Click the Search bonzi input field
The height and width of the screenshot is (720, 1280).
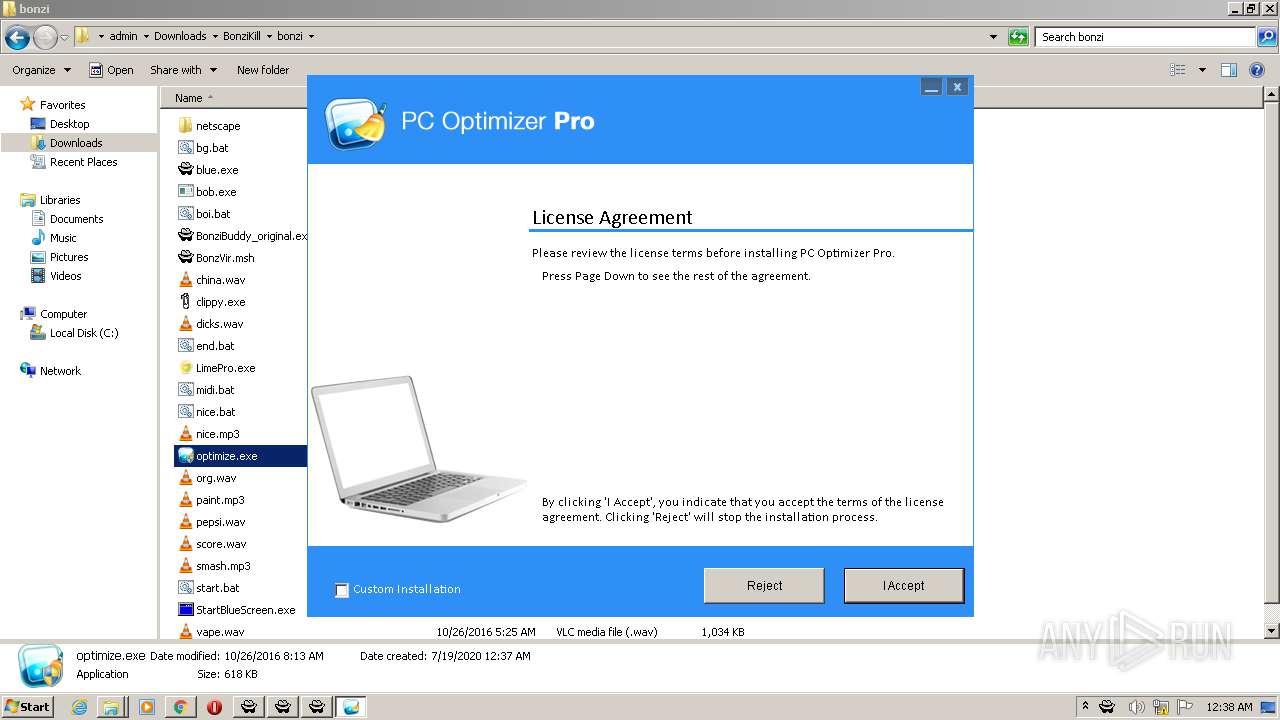(x=1146, y=37)
